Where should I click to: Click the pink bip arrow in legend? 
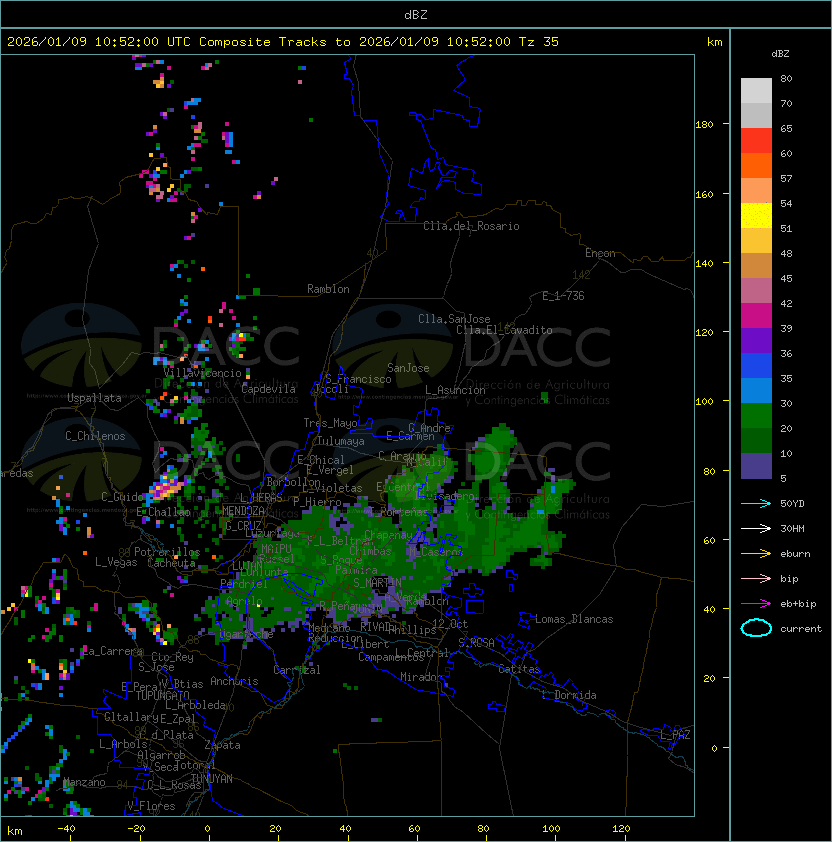point(756,578)
